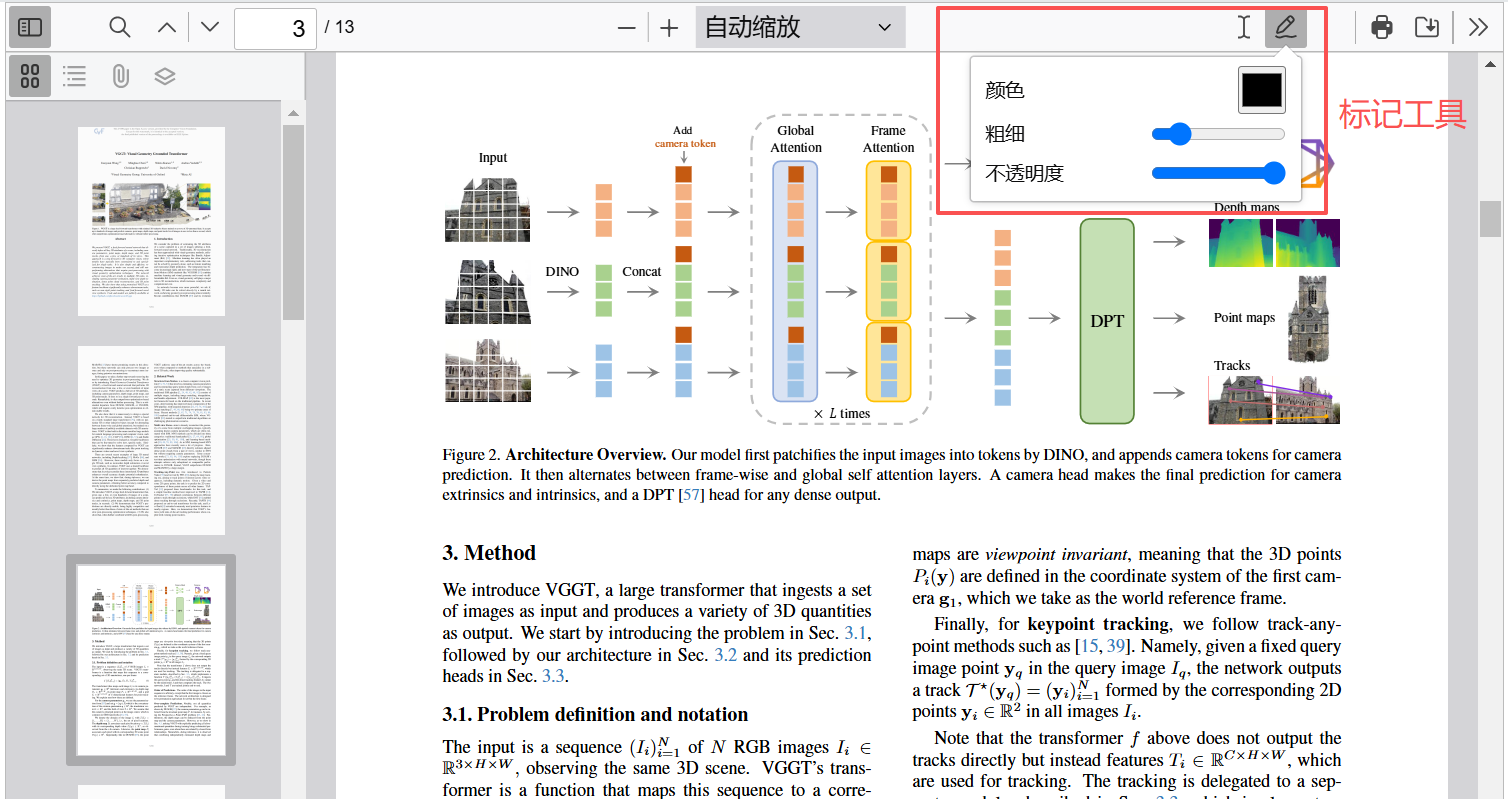The height and width of the screenshot is (799, 1508).
Task: Open page 2 thumbnail in sidebar
Action: 152,441
